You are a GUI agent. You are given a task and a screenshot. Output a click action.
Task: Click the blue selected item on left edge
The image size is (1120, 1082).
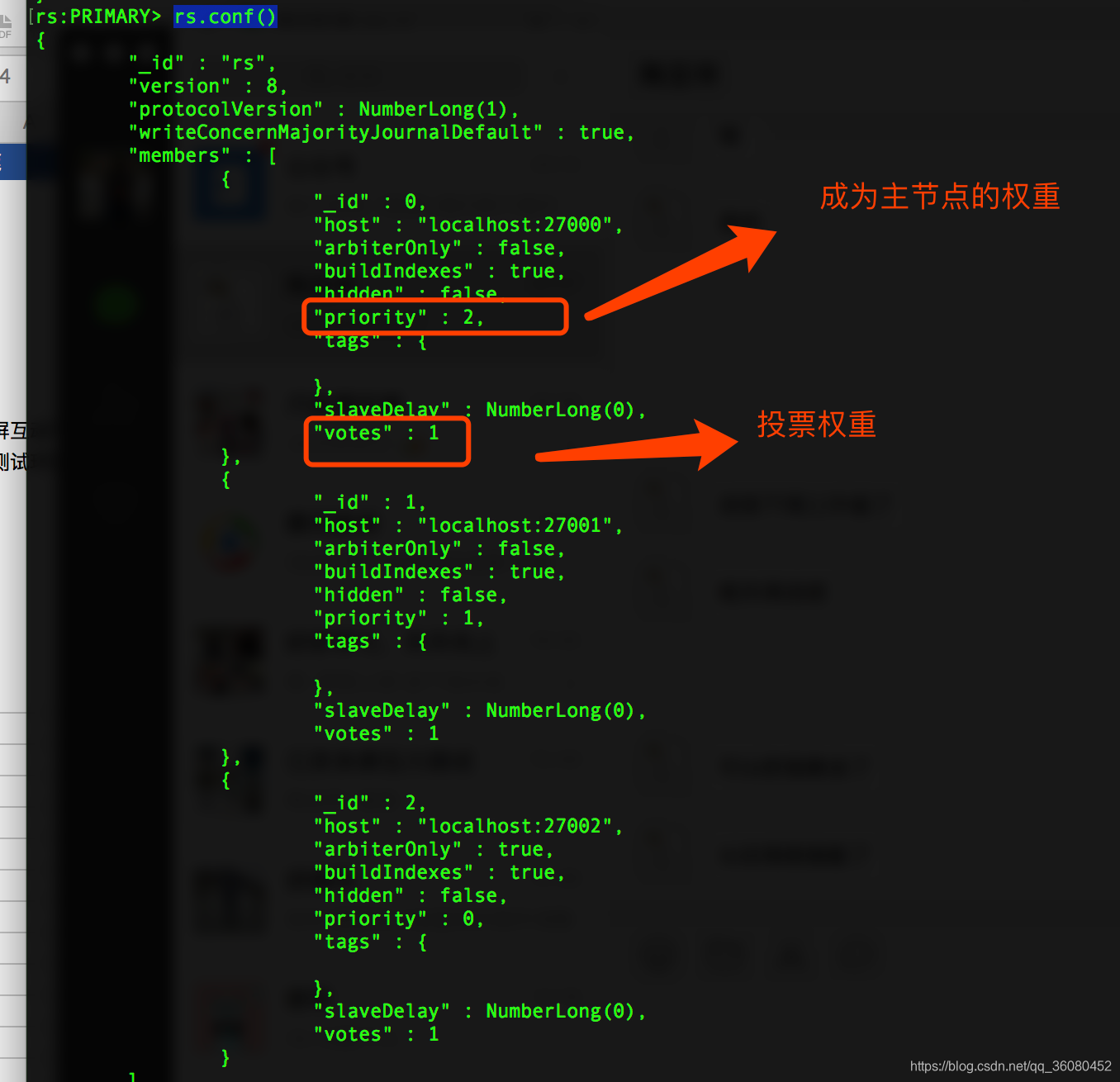(13, 161)
